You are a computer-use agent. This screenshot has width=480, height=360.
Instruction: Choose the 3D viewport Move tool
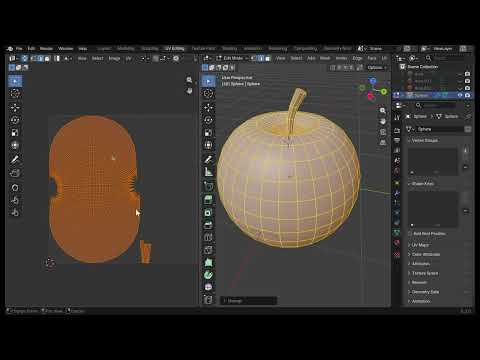click(x=208, y=108)
